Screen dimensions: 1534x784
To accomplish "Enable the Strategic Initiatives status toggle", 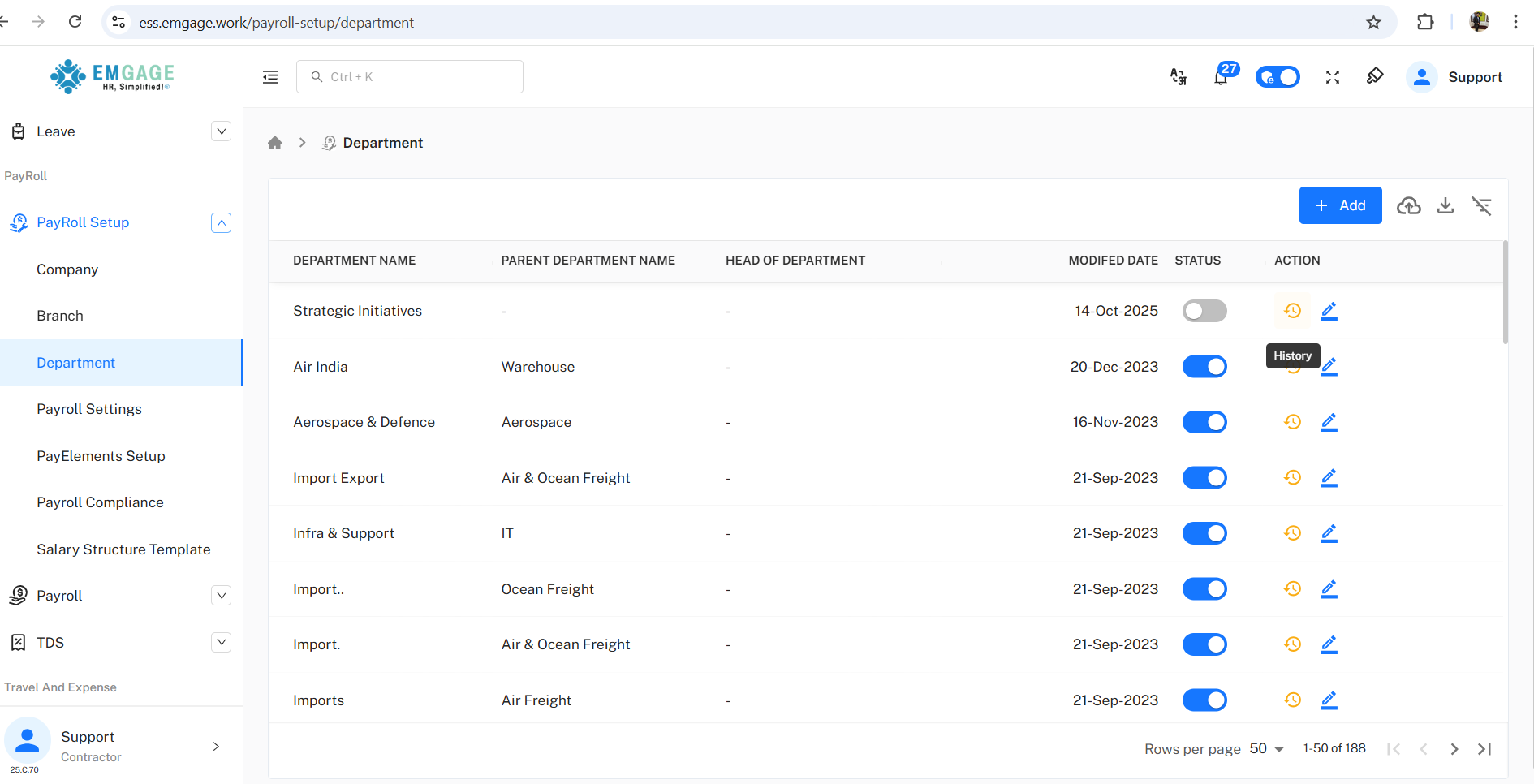I will coord(1204,311).
